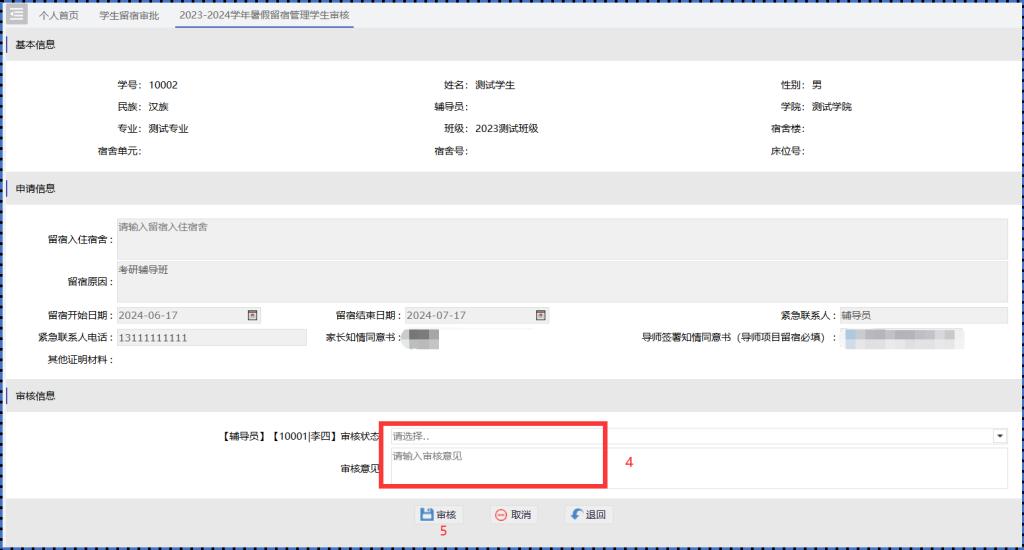Open calendar picker for 留宿开始日期
This screenshot has height=550, width=1024.
pos(253,315)
